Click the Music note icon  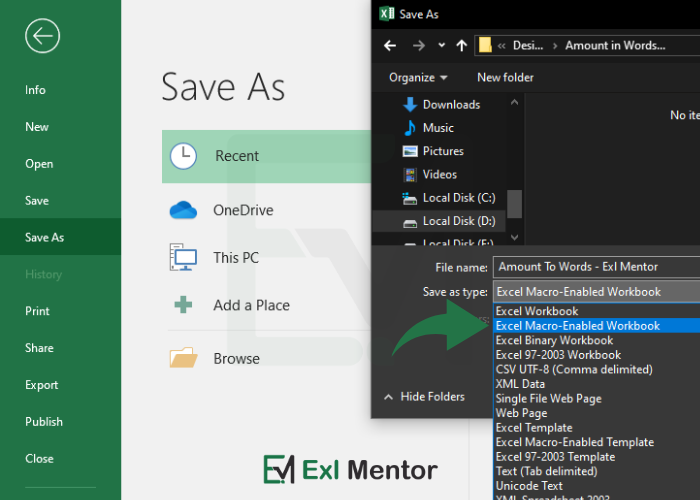click(410, 128)
